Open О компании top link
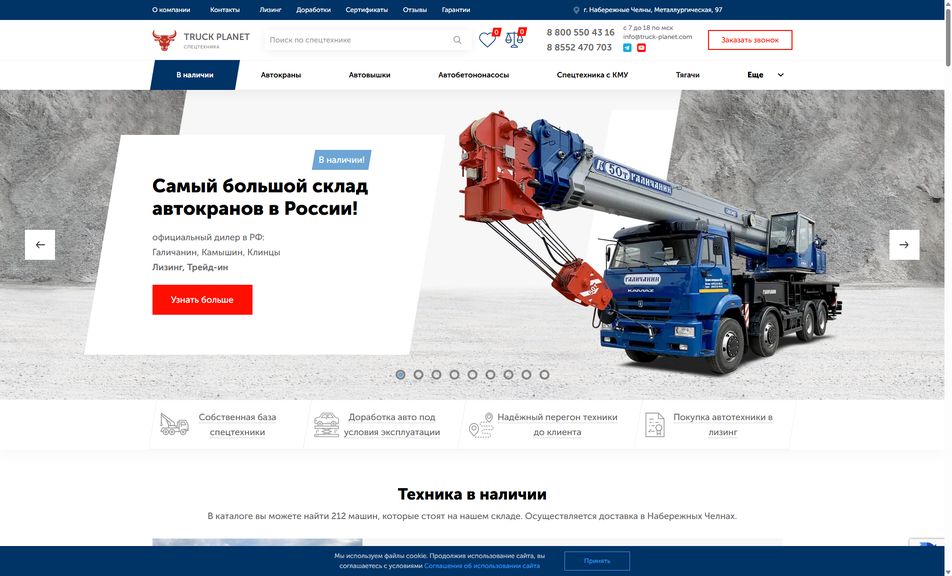Viewport: 952px width, 576px height. point(171,10)
